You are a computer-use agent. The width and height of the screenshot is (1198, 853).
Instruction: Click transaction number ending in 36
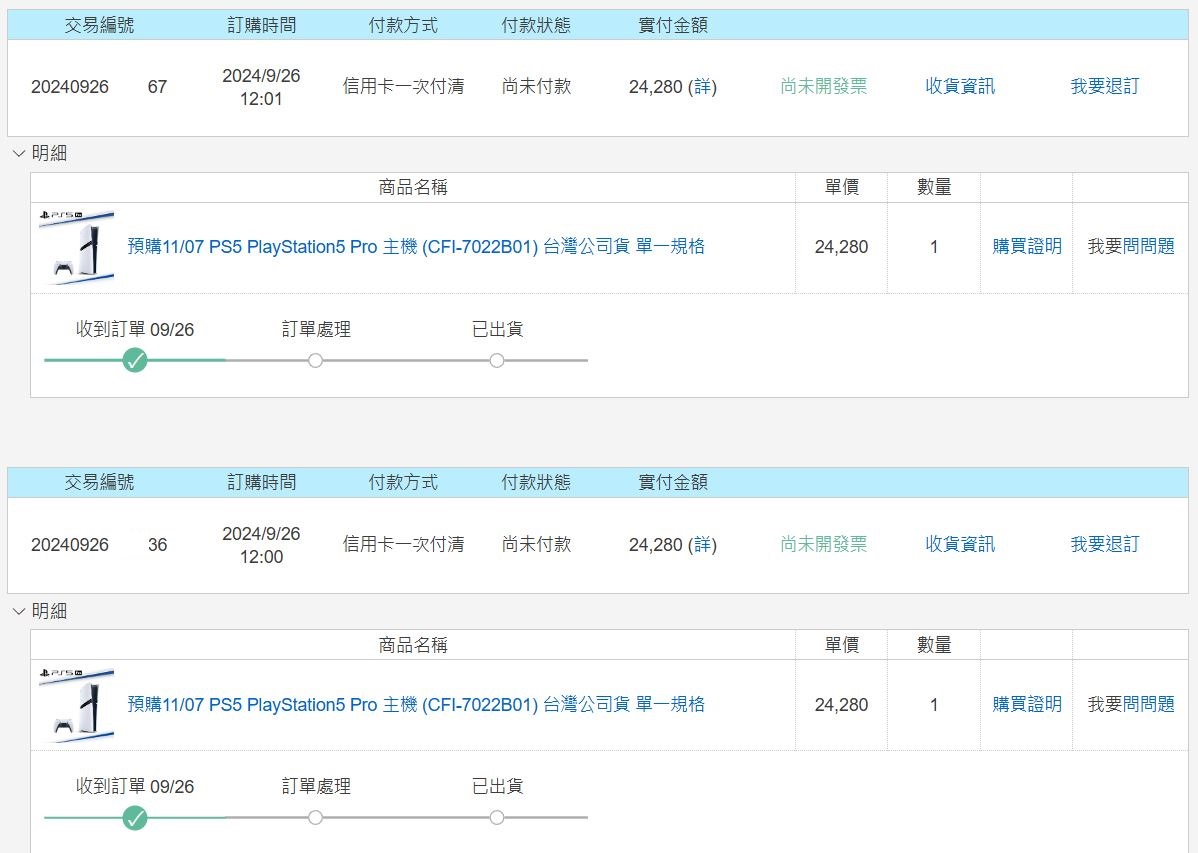pos(99,545)
